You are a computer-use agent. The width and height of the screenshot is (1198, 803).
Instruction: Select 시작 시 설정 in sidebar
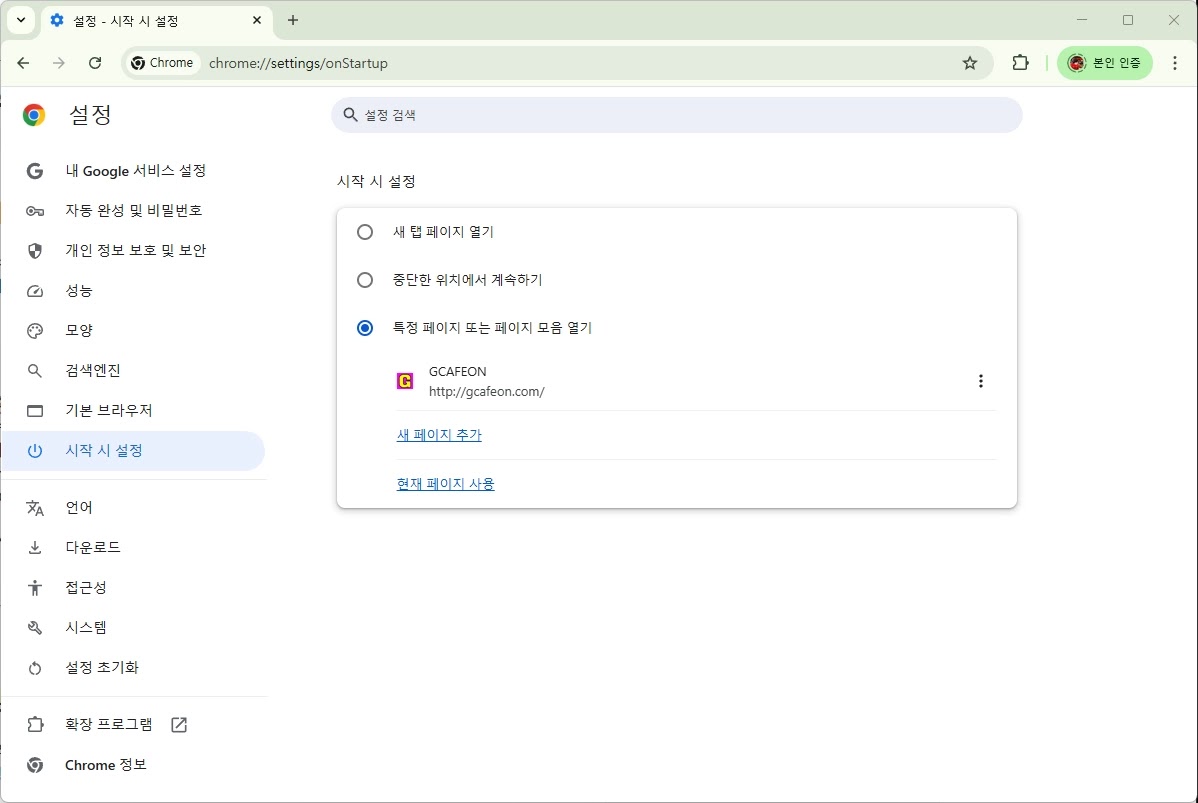(x=134, y=451)
